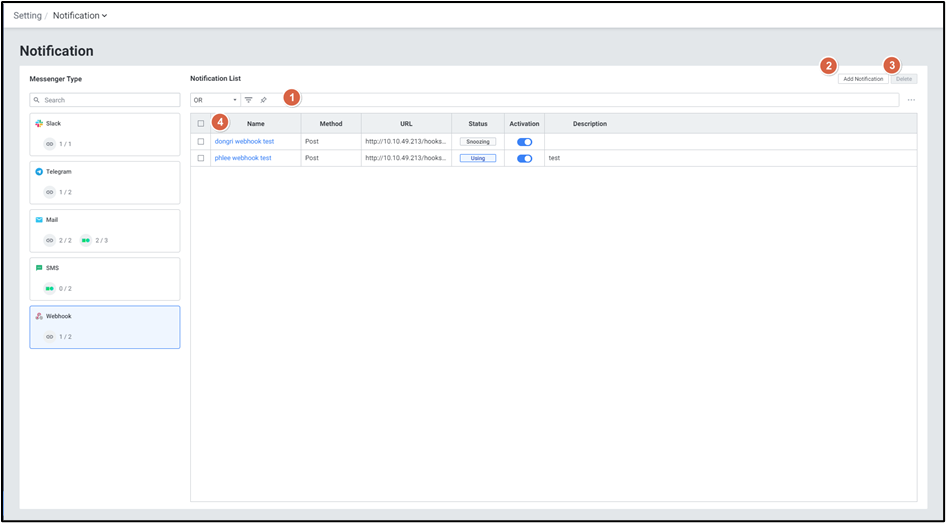Turn off activation toggle for phlee webhook test
Viewport: 946px width, 523px height.
tap(524, 158)
